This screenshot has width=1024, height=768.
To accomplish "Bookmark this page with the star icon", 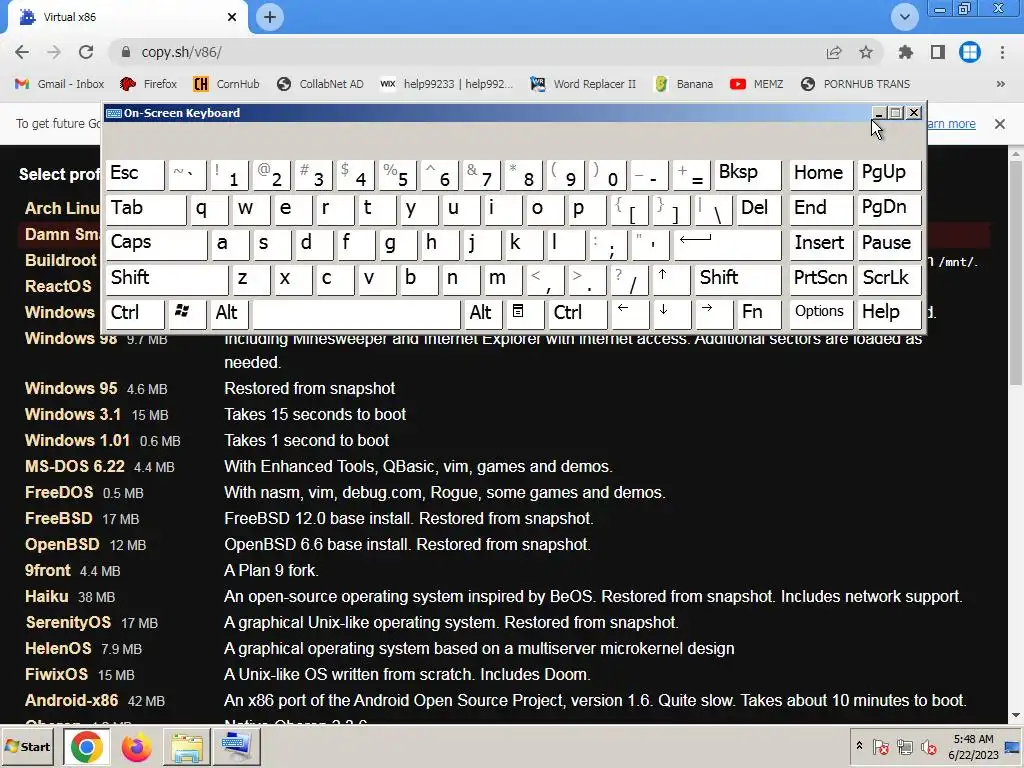I will tap(866, 52).
